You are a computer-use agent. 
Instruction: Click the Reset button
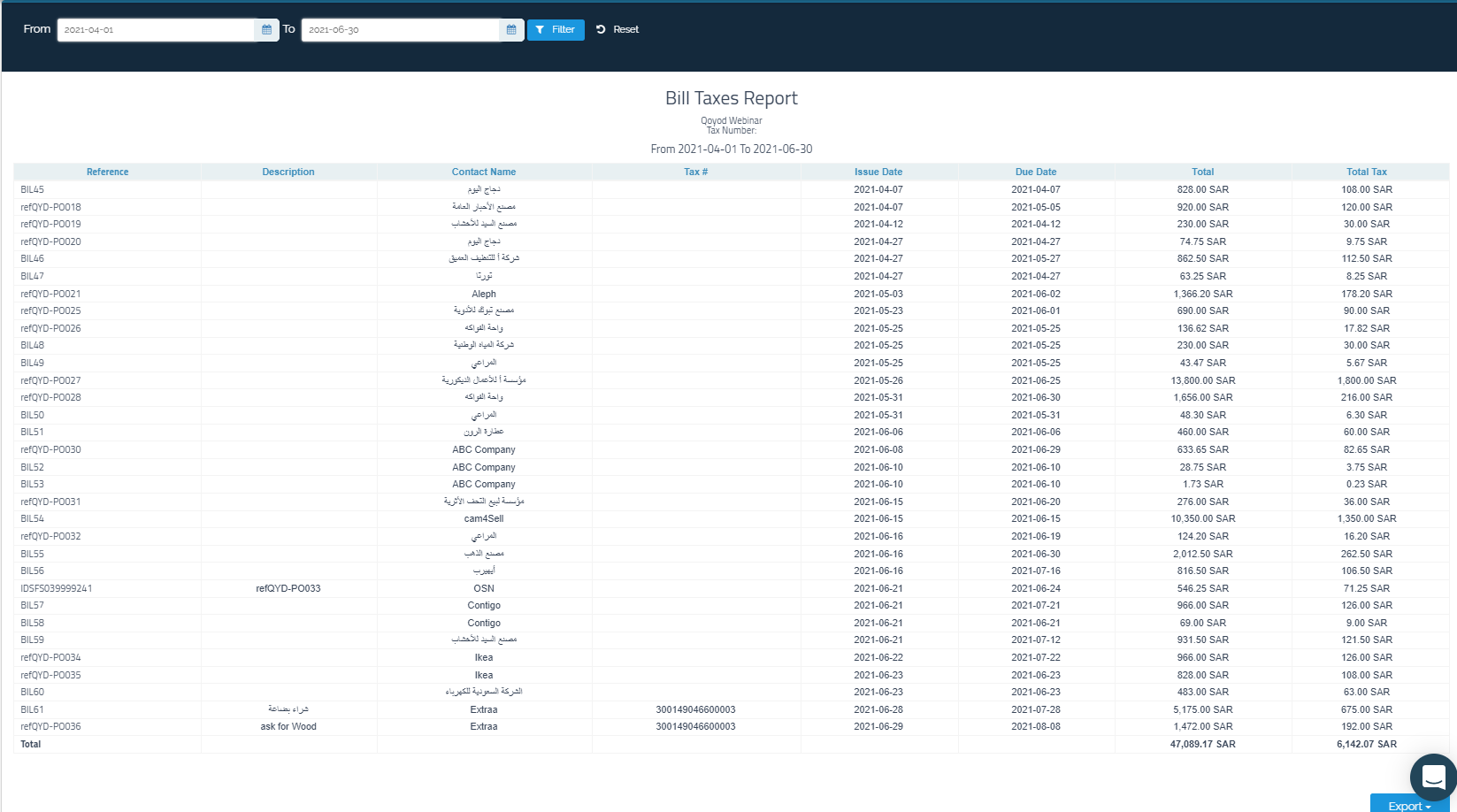pos(617,30)
